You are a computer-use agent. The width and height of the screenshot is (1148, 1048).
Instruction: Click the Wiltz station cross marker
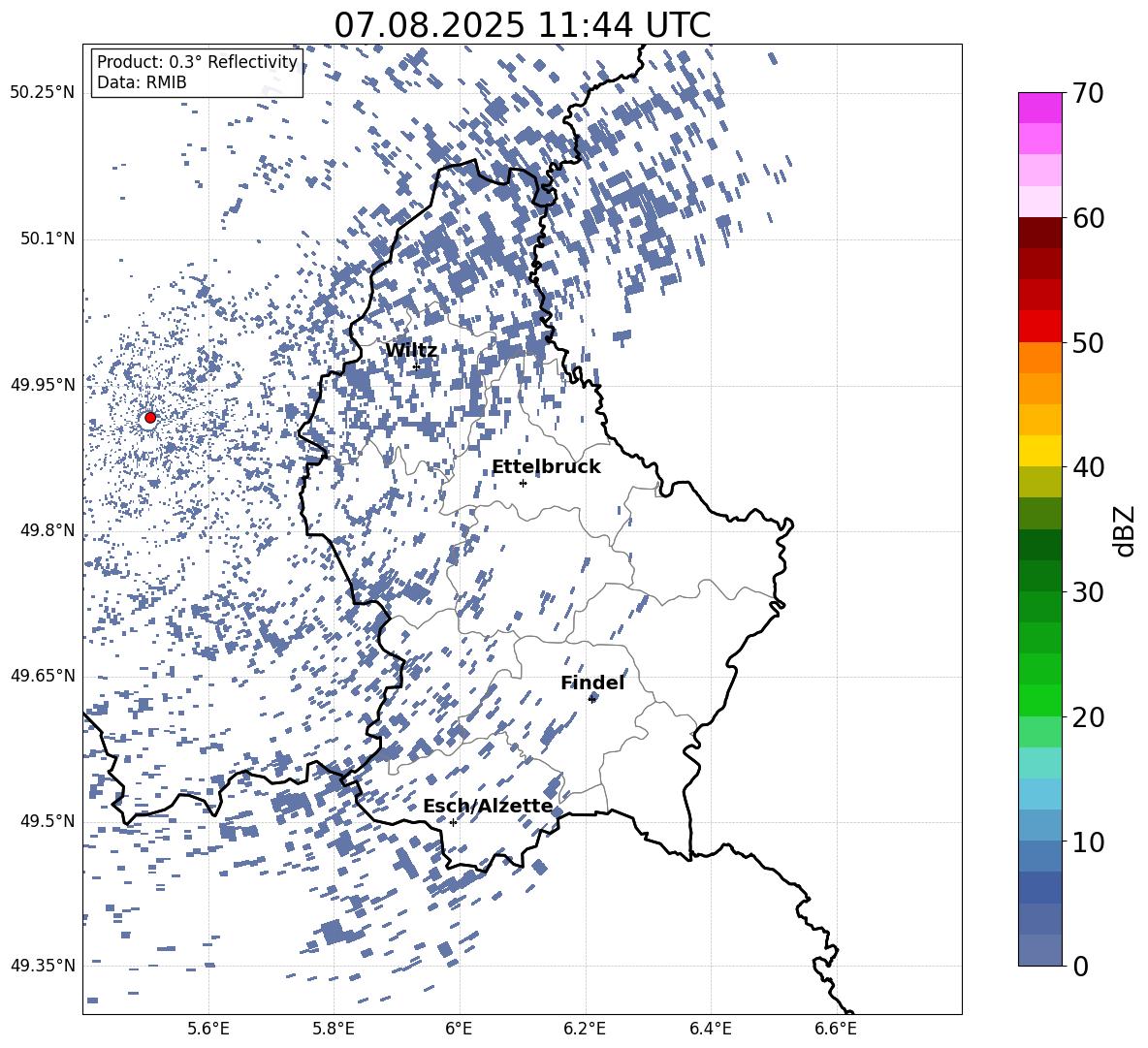416,367
